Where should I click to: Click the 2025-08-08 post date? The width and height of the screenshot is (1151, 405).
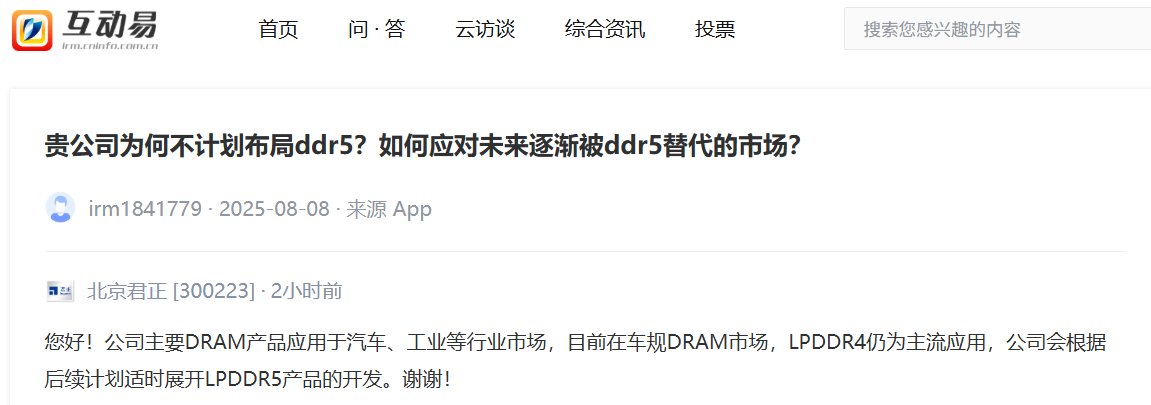click(275, 209)
